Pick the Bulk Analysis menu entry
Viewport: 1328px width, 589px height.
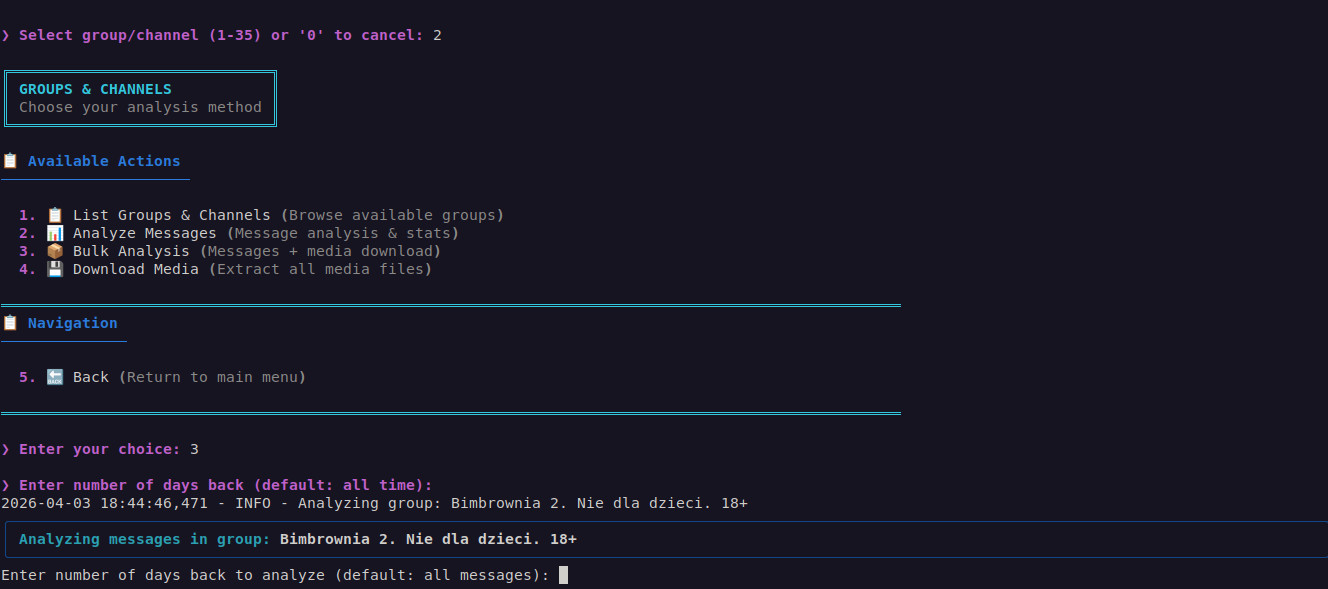point(131,251)
